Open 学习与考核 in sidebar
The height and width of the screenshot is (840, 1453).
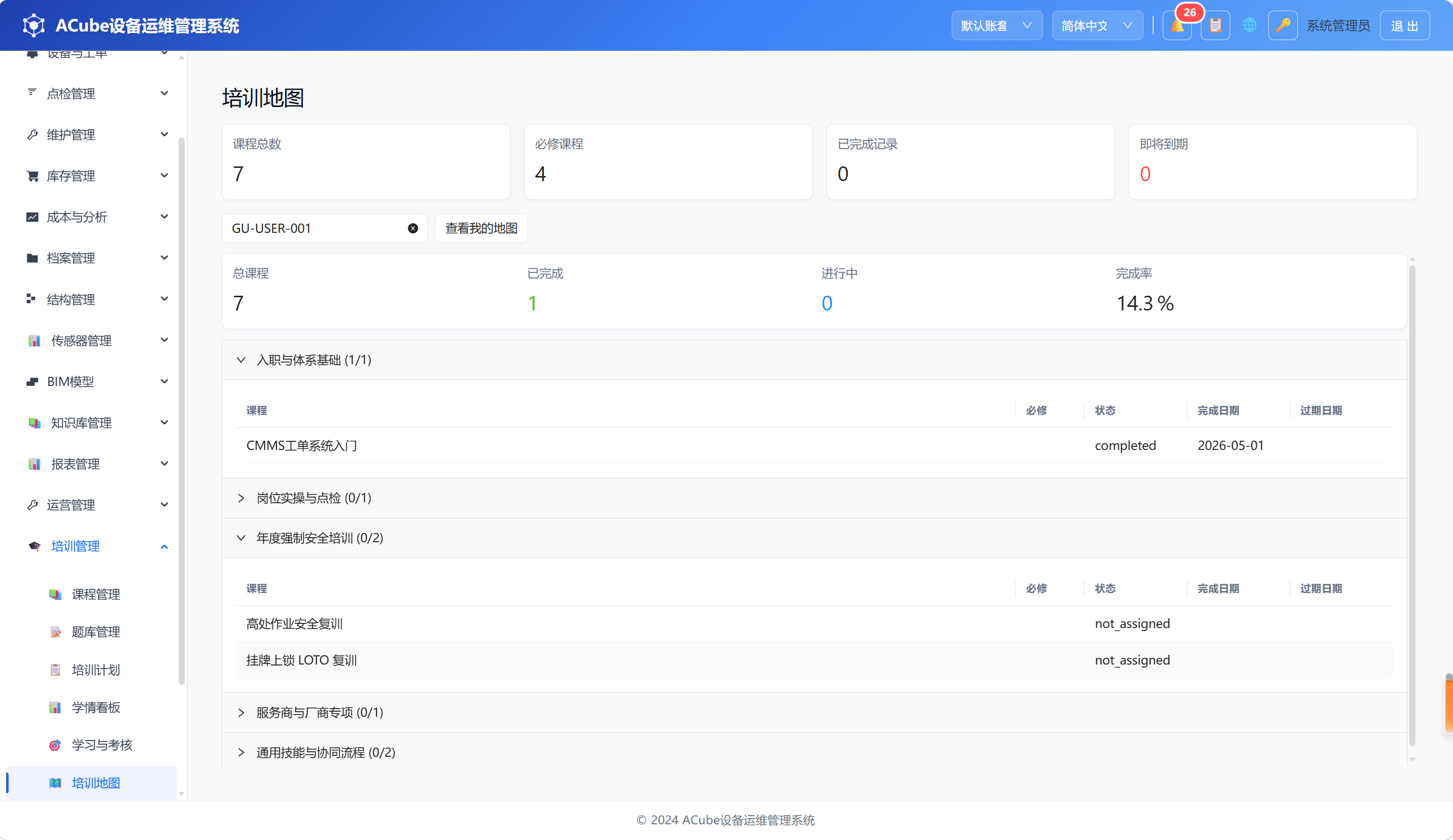(95, 745)
